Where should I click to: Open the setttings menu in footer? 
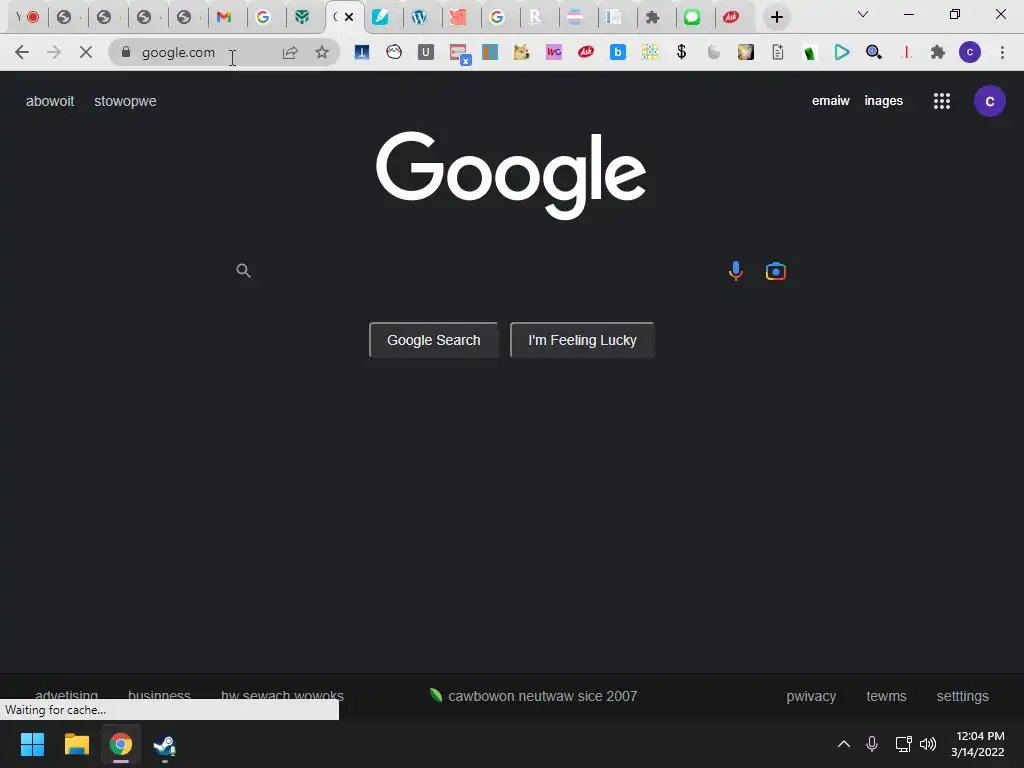pos(963,696)
